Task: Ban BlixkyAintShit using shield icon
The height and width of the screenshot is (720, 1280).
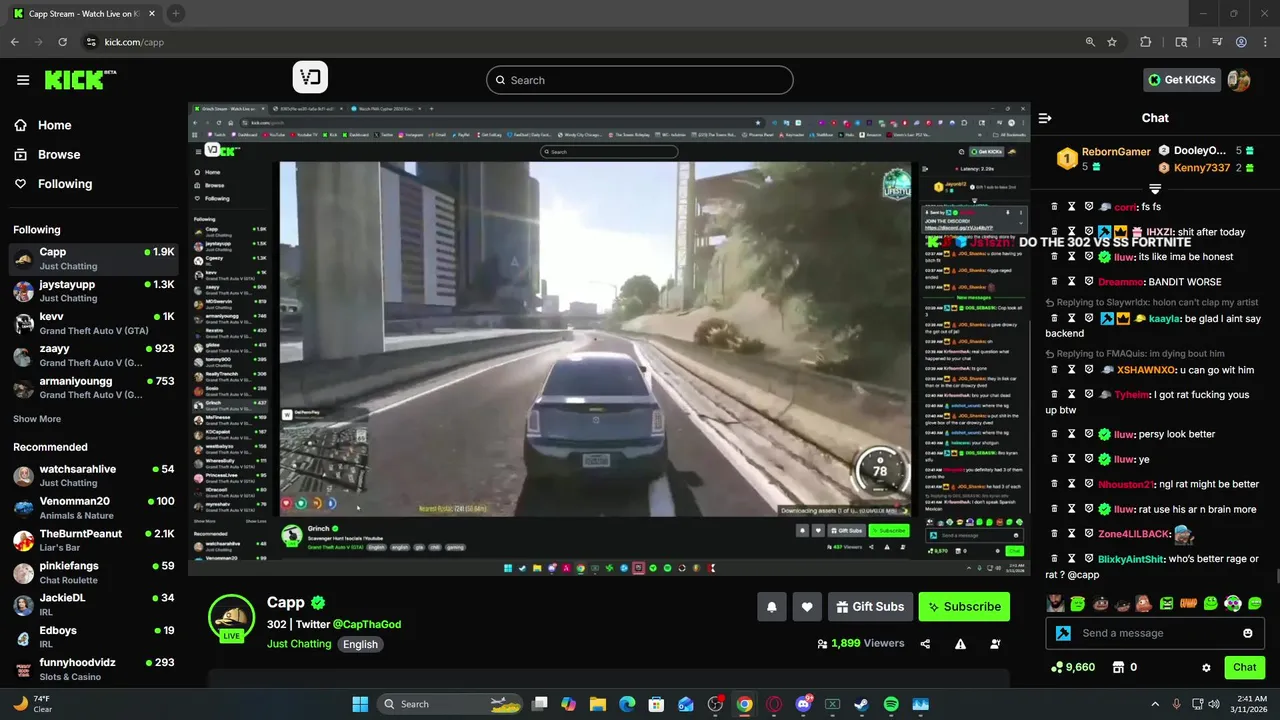Action: [x=1088, y=559]
